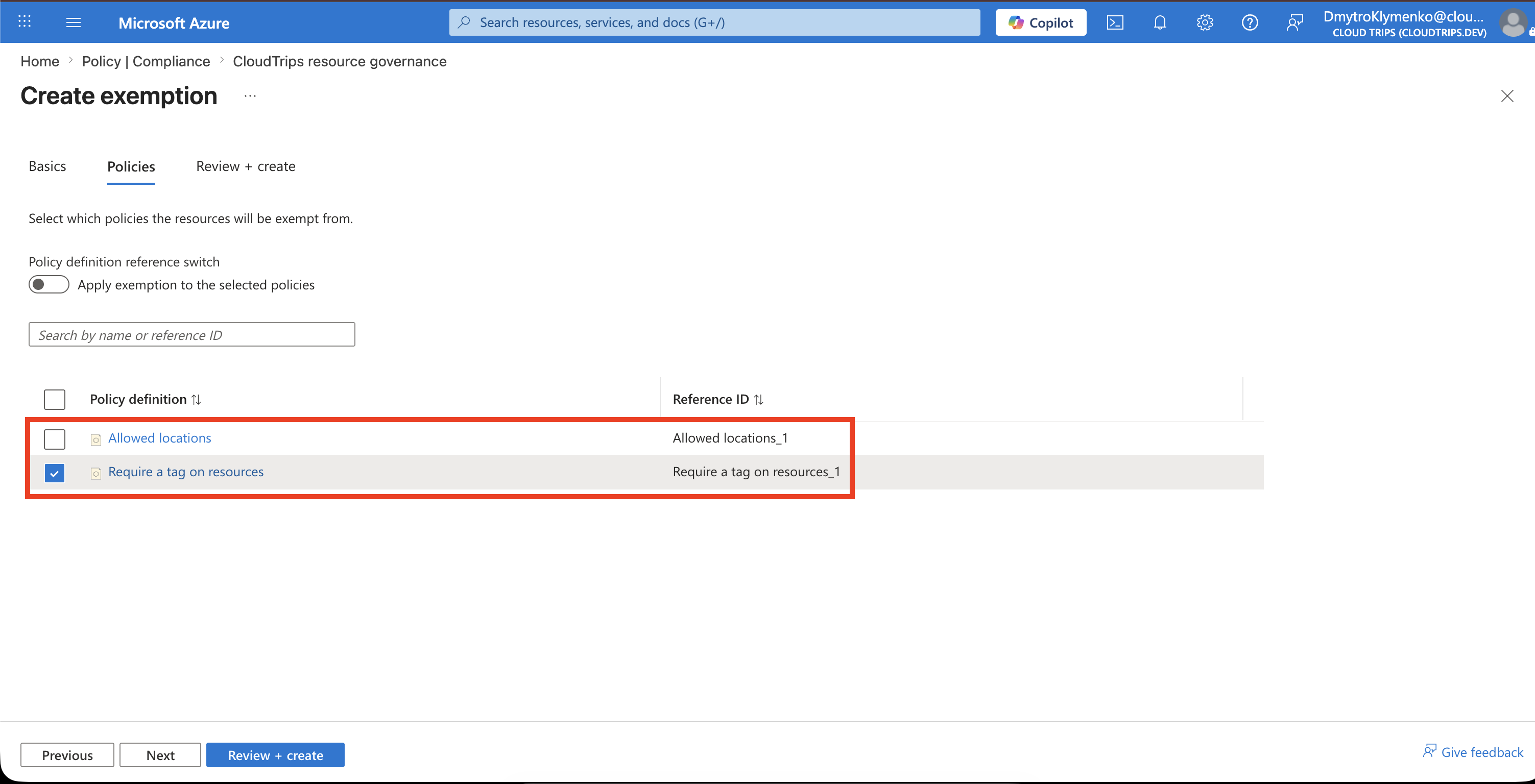Click the Previous button
1535x784 pixels.
67,755
